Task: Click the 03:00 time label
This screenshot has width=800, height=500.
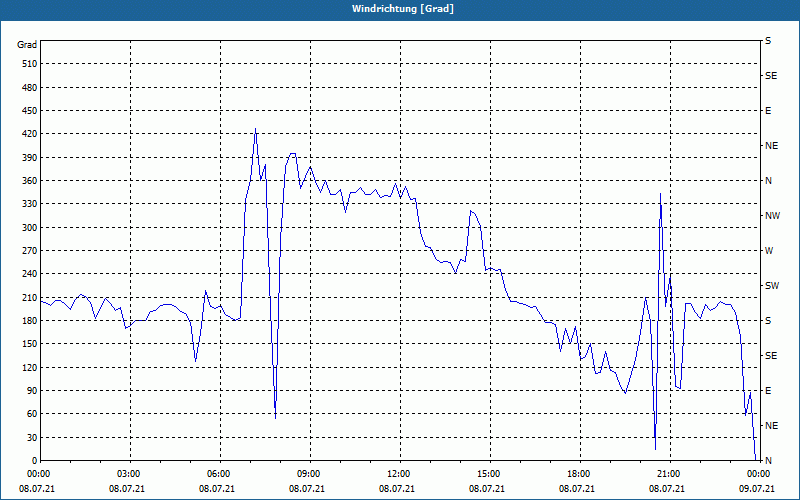Action: (x=127, y=474)
